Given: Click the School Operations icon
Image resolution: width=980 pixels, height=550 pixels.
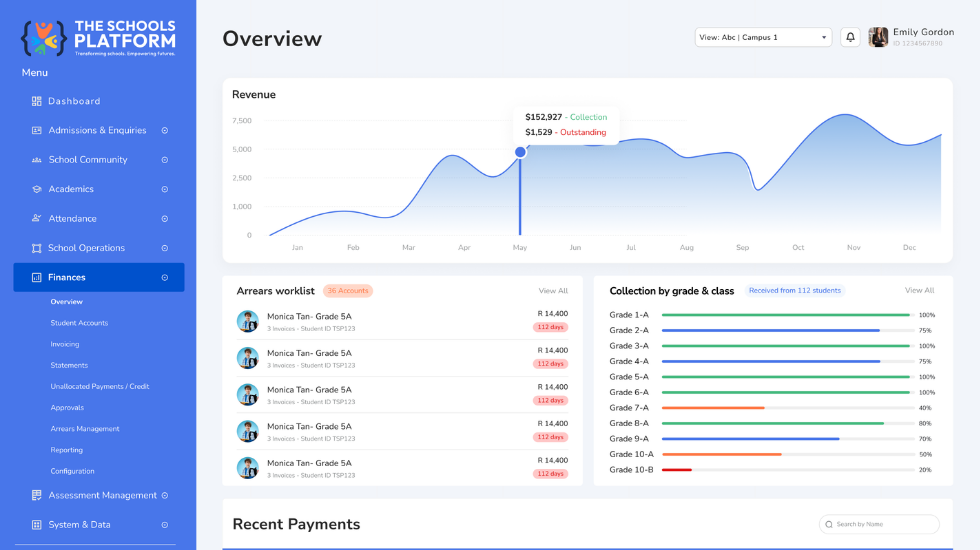Looking at the screenshot, I should click(36, 248).
